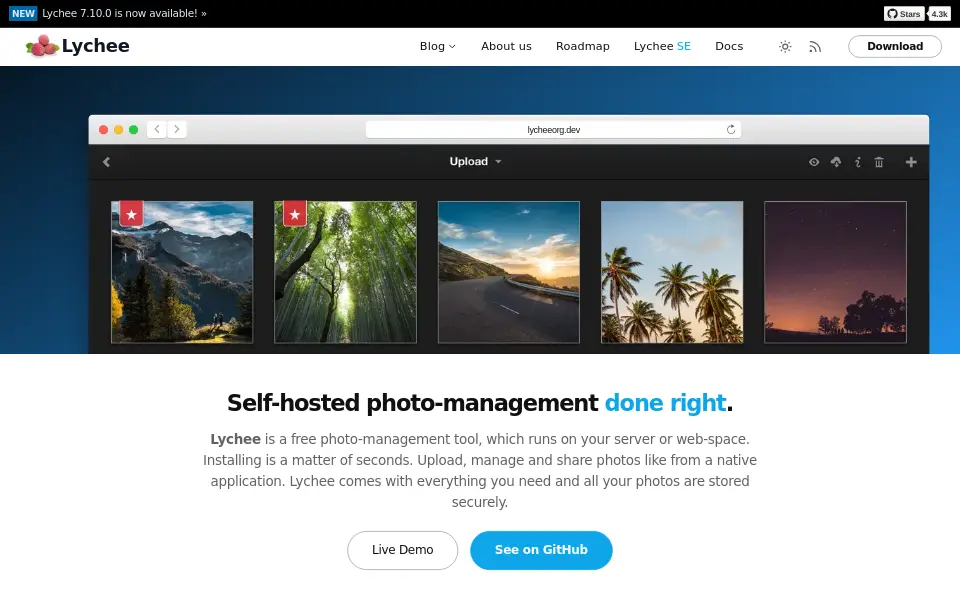Image resolution: width=960 pixels, height=600 pixels.
Task: Click the 4.3k stars count badge
Action: click(x=939, y=13)
